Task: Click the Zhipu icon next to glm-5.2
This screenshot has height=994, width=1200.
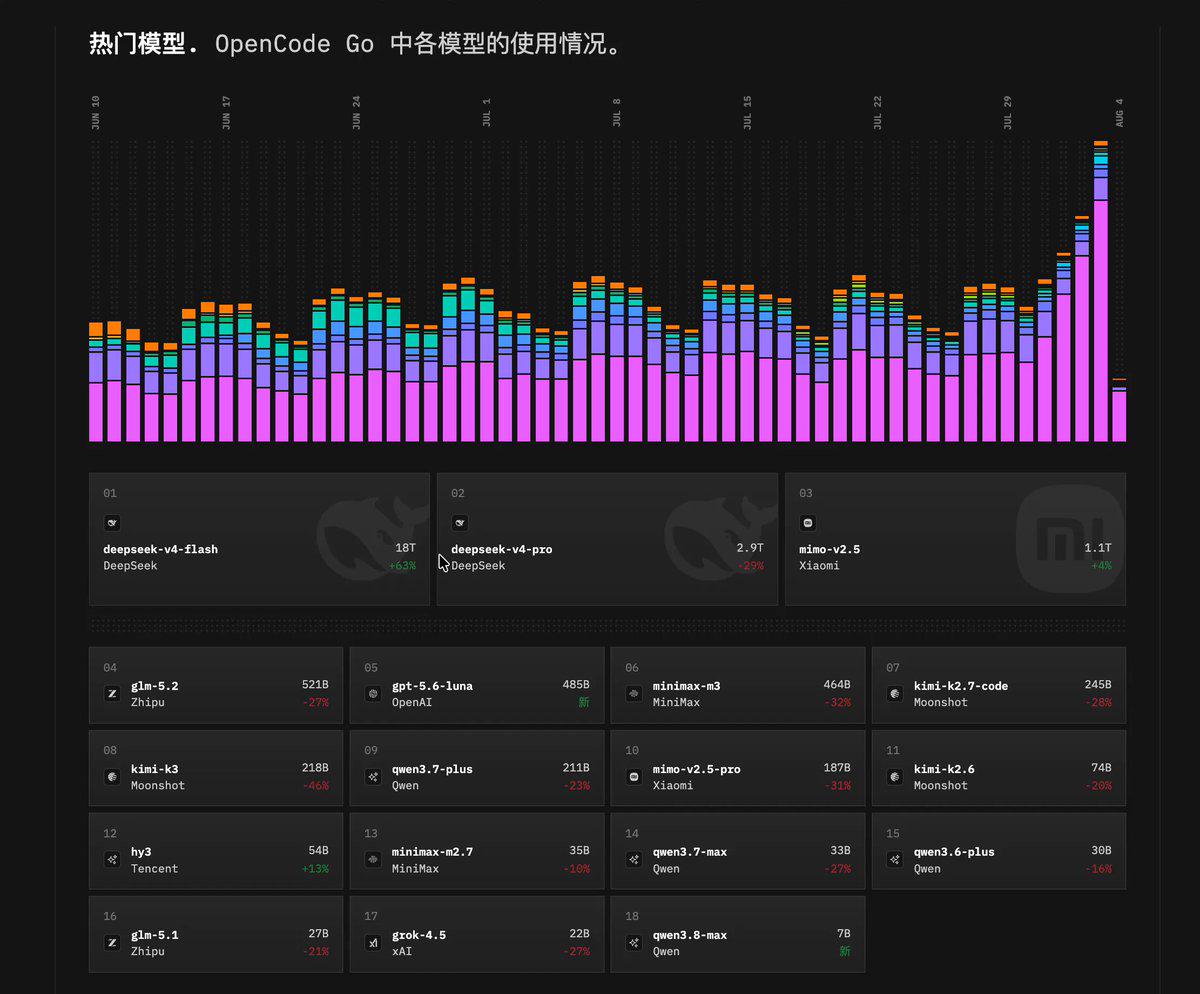Action: tap(112, 693)
